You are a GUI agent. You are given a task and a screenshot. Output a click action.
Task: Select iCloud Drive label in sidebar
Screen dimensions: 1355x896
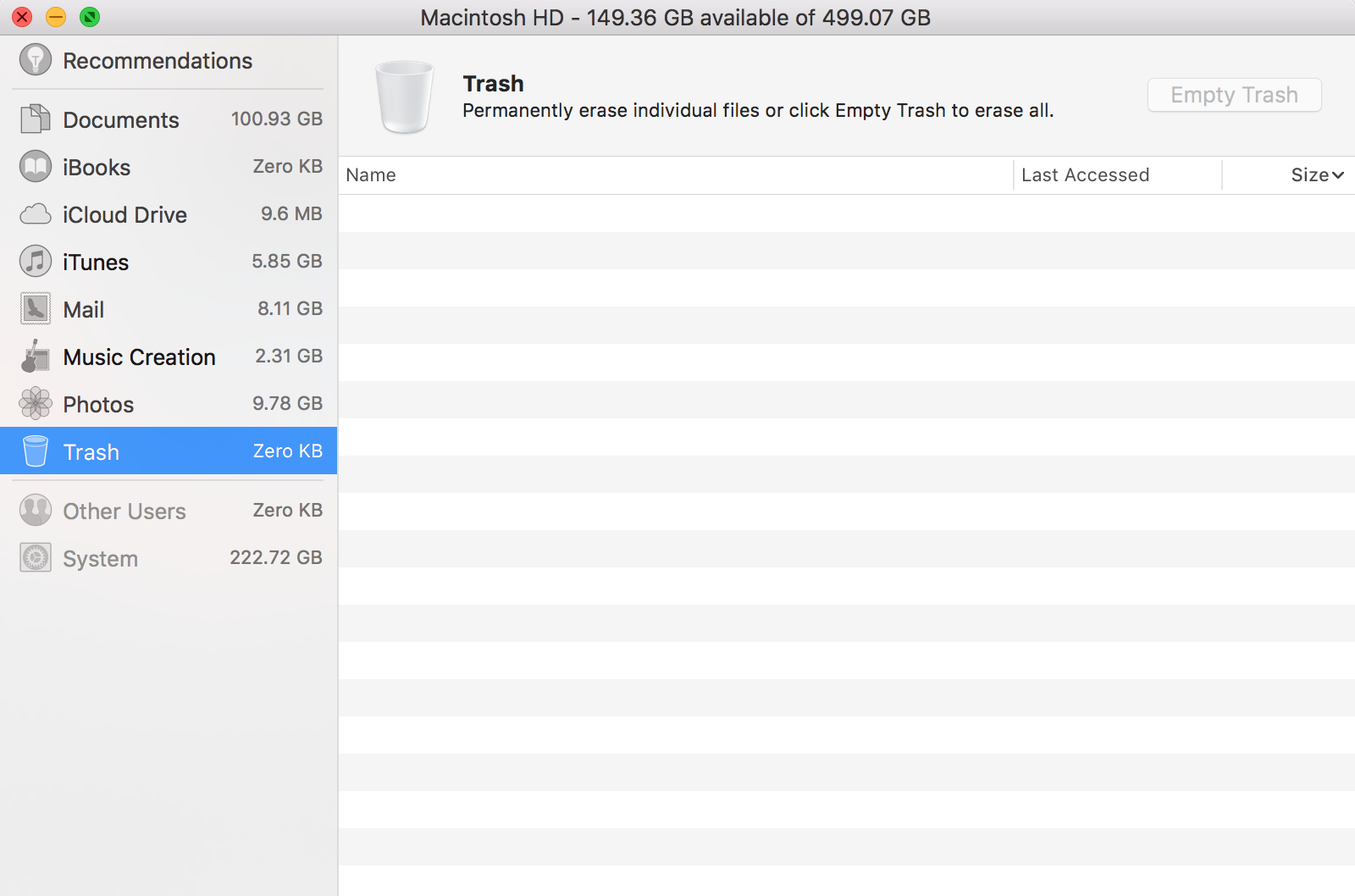point(125,215)
